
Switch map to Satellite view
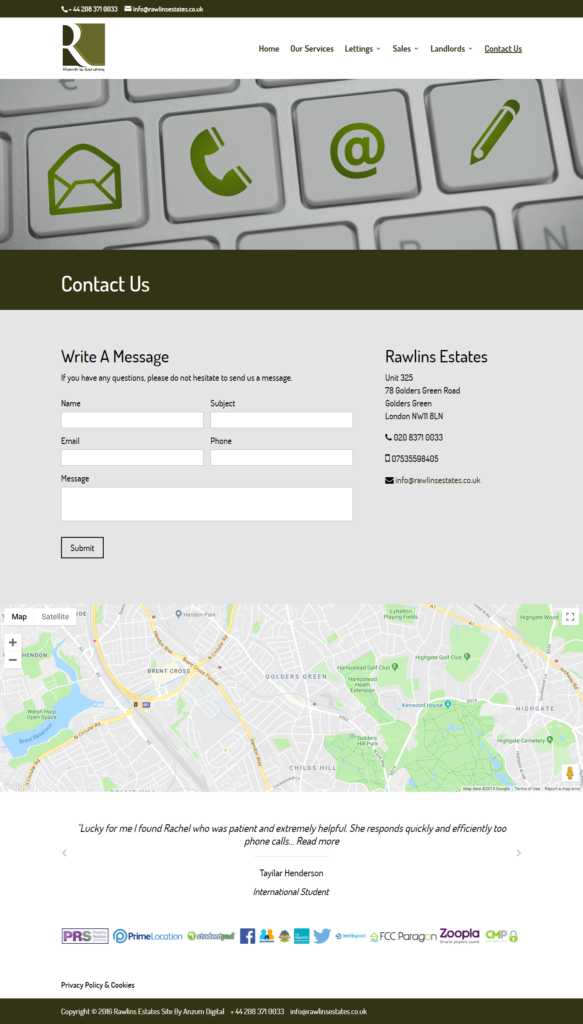tap(55, 616)
